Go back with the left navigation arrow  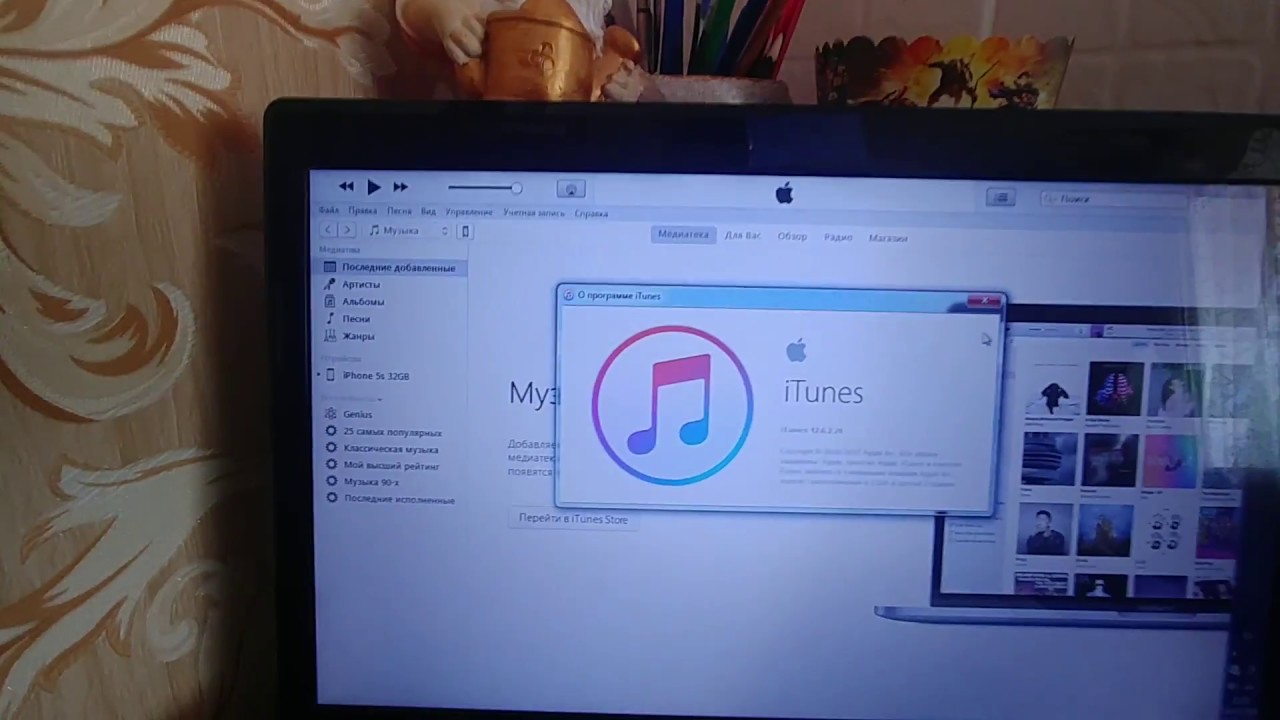pyautogui.click(x=328, y=230)
